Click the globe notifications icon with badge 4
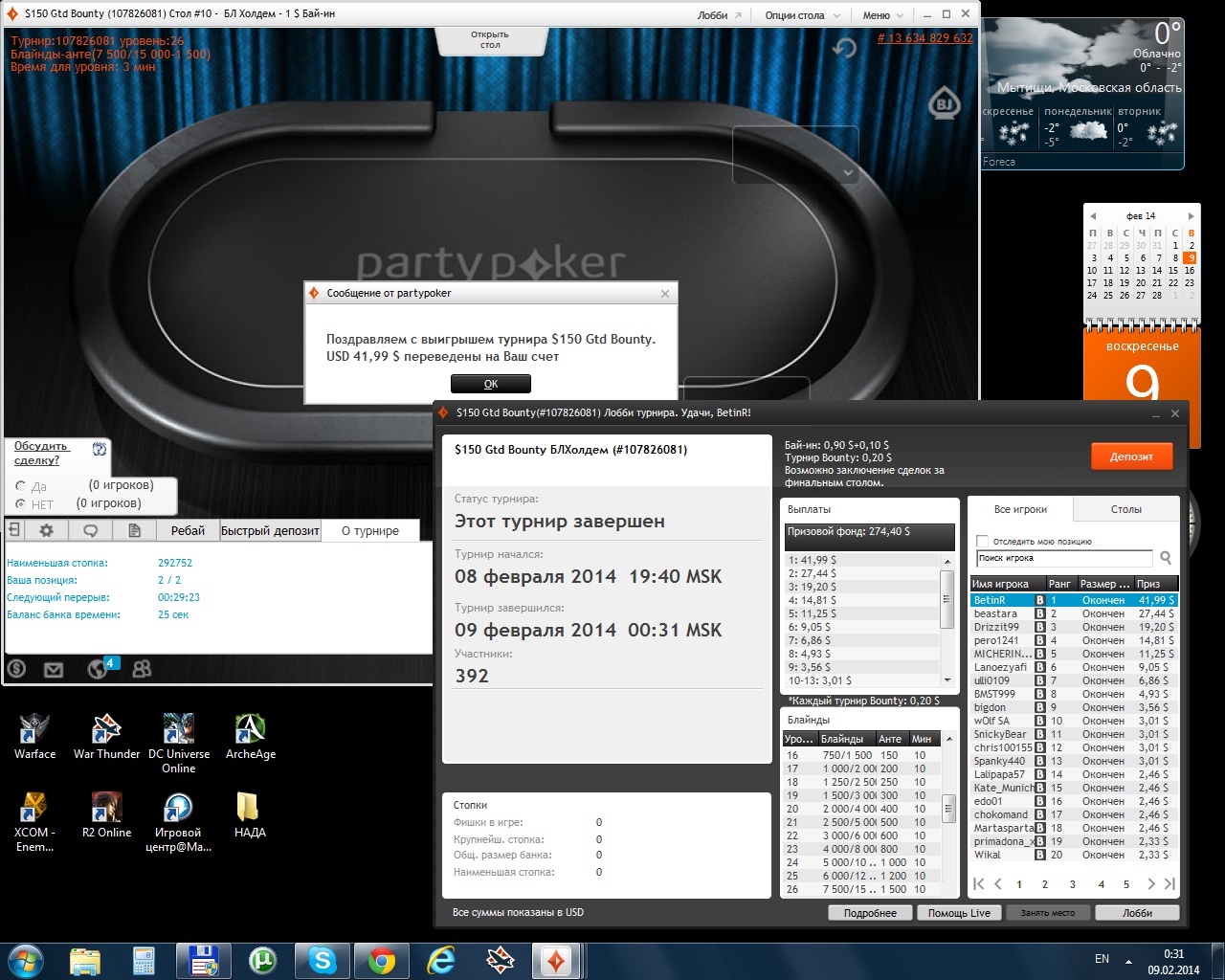 tap(99, 668)
